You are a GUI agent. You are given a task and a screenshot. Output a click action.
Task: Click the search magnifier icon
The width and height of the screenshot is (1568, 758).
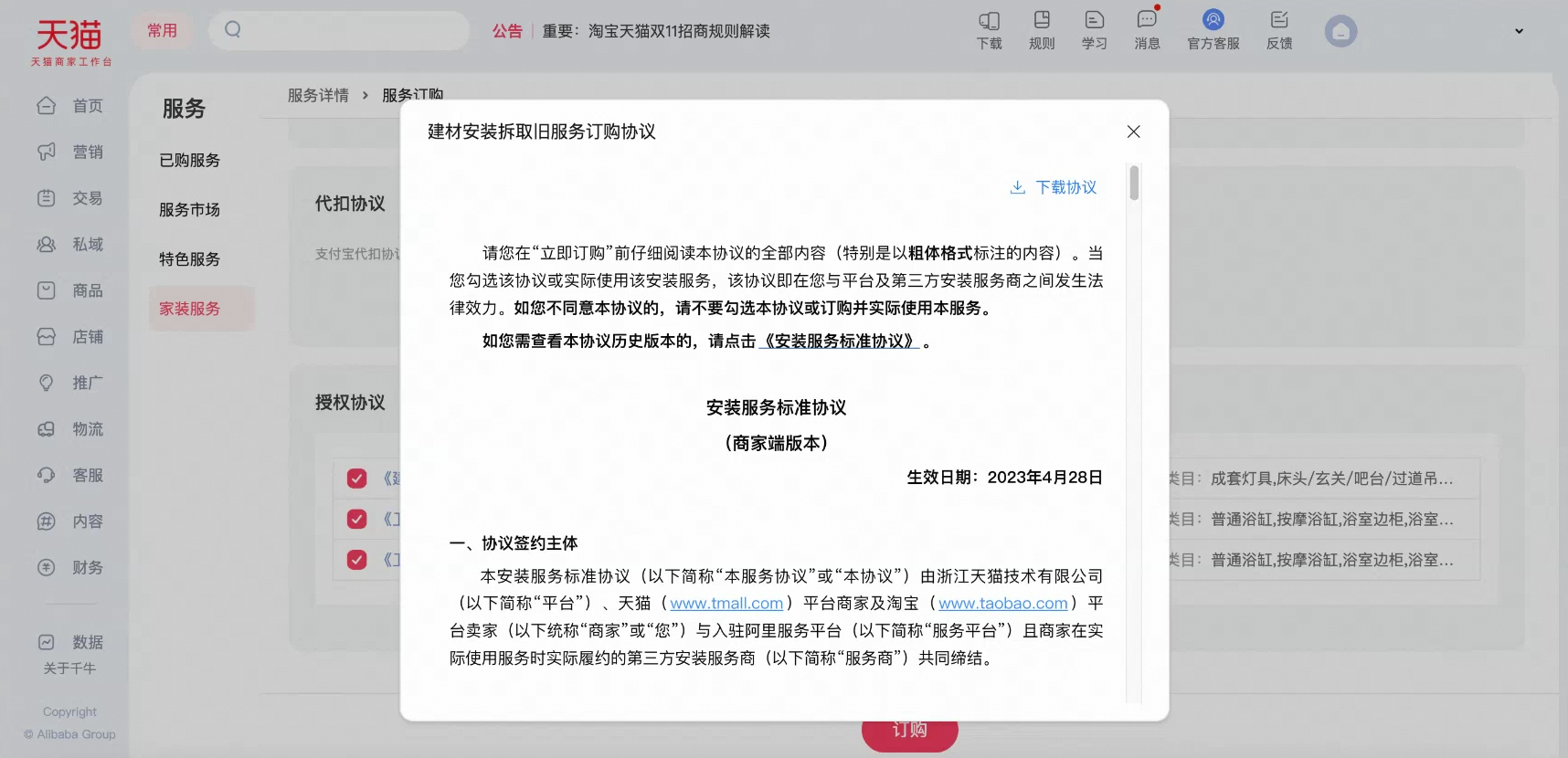[233, 30]
